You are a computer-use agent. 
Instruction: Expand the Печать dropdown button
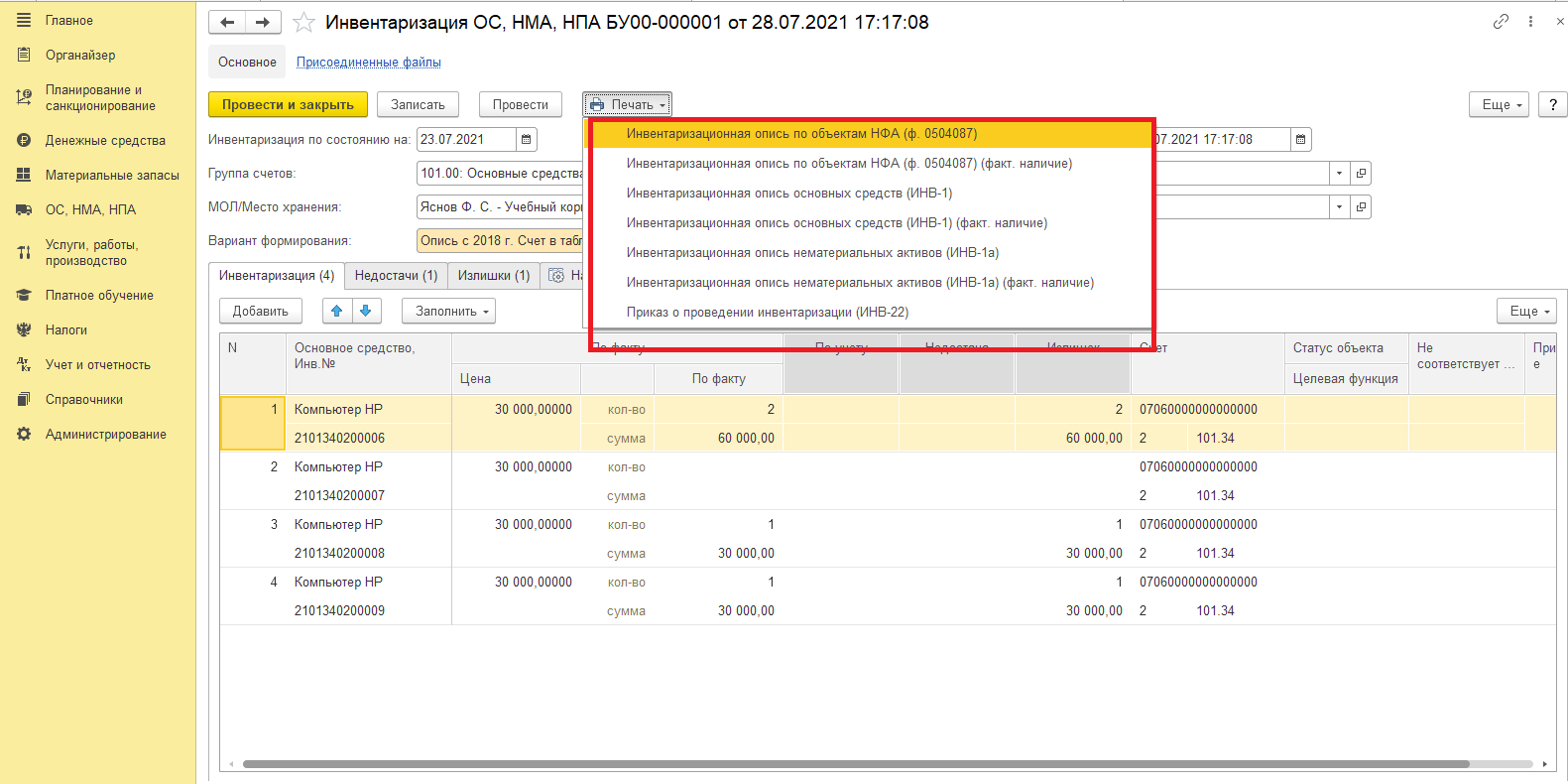coord(627,104)
